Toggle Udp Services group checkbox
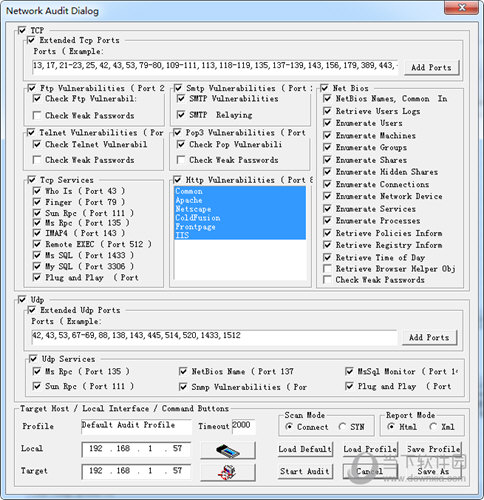484x500 pixels. [x=33, y=359]
